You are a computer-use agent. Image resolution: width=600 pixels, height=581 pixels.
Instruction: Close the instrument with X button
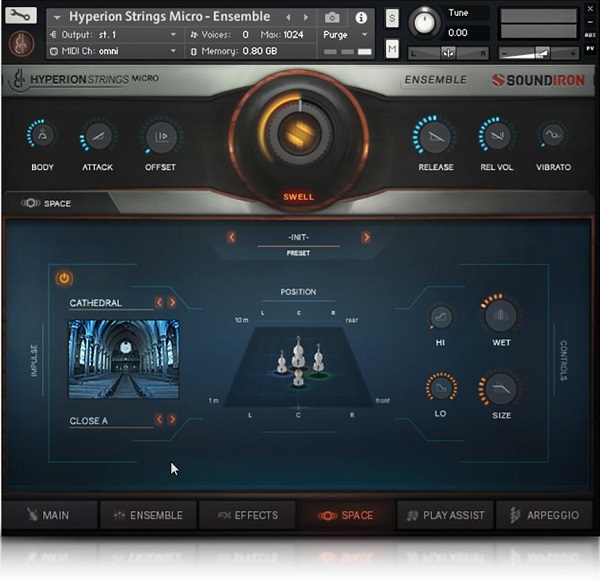click(590, 8)
